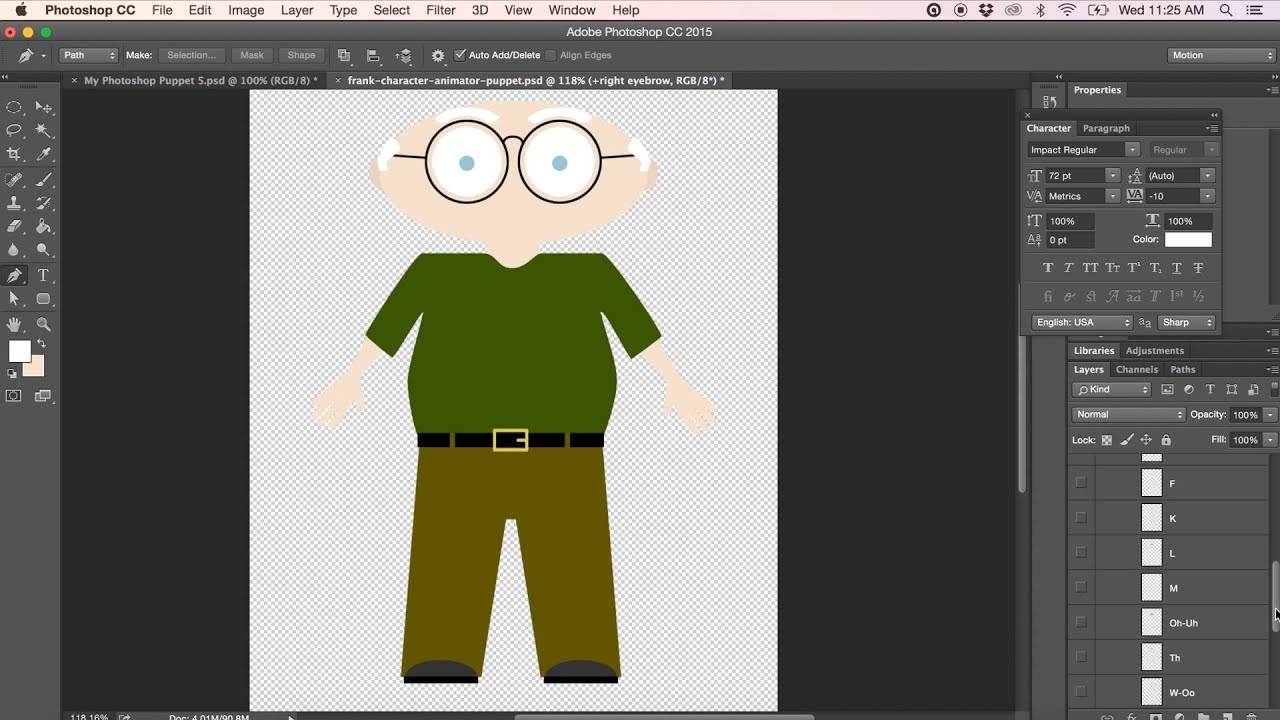The image size is (1280, 720).
Task: Open path operations icon in options bar
Action: [x=344, y=55]
